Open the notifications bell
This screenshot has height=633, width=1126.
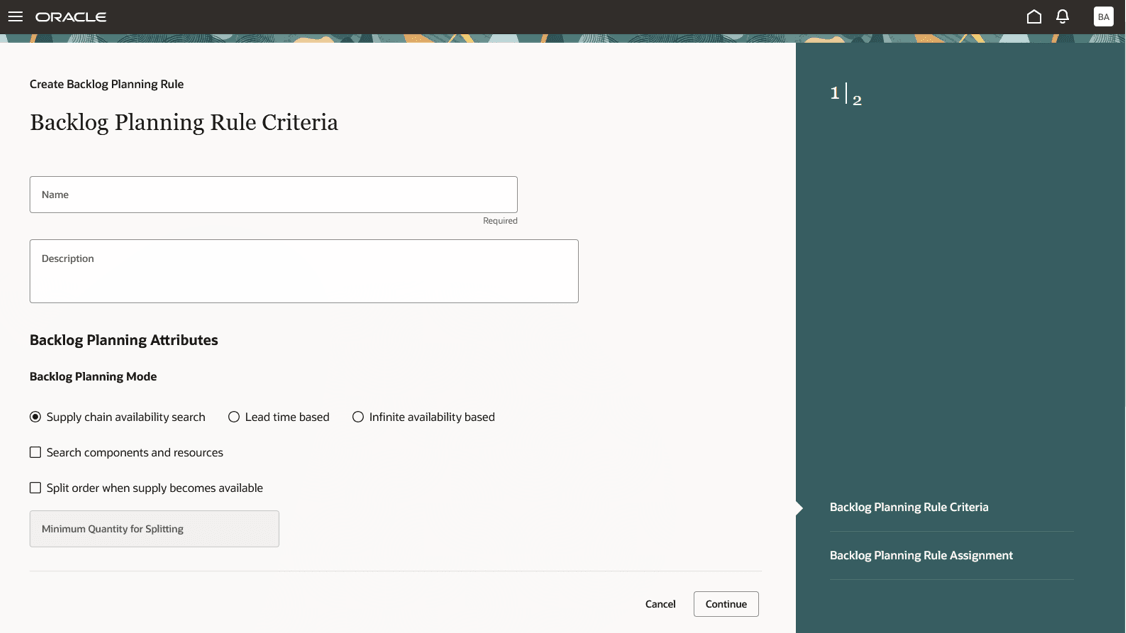point(1062,16)
